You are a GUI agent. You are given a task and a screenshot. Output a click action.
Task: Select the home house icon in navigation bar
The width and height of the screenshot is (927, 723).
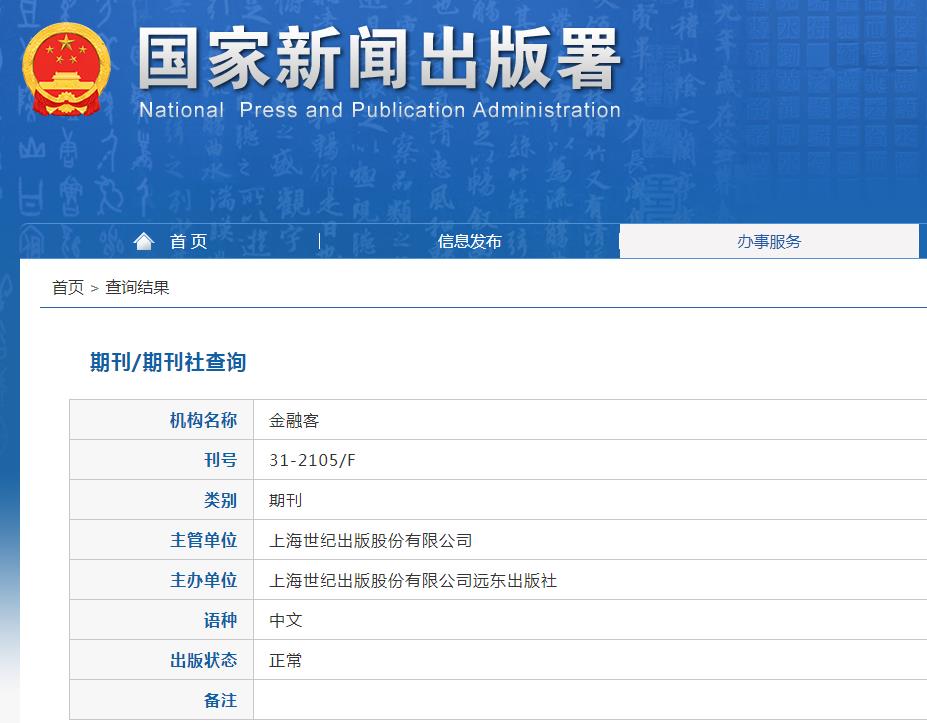[144, 240]
